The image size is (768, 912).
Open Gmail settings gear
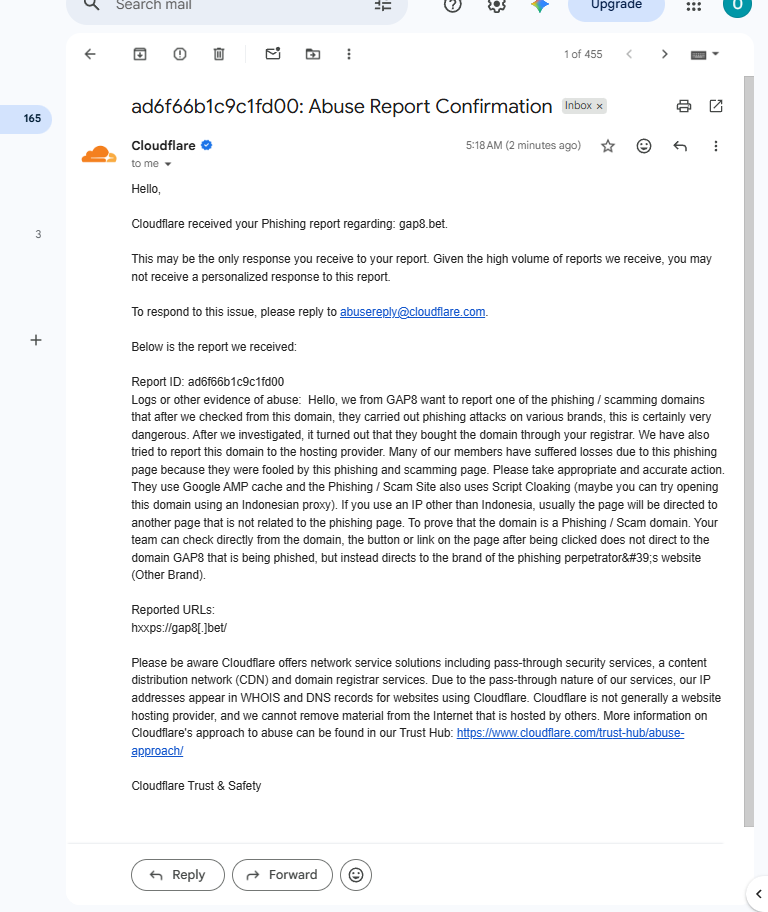point(496,5)
